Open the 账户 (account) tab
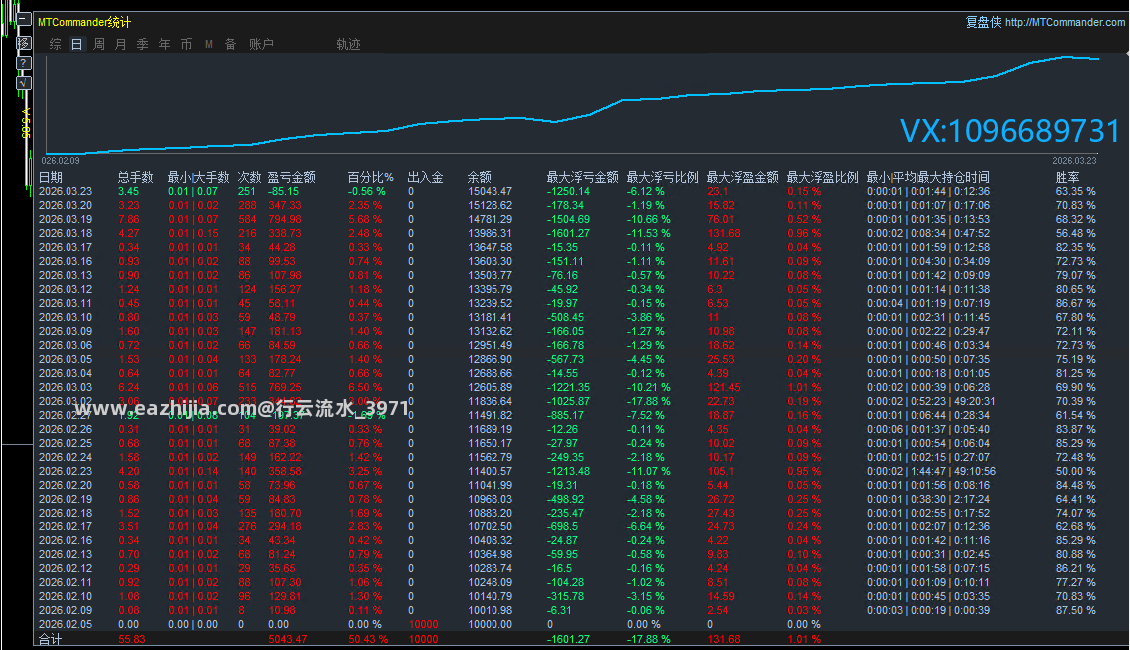 pos(261,44)
